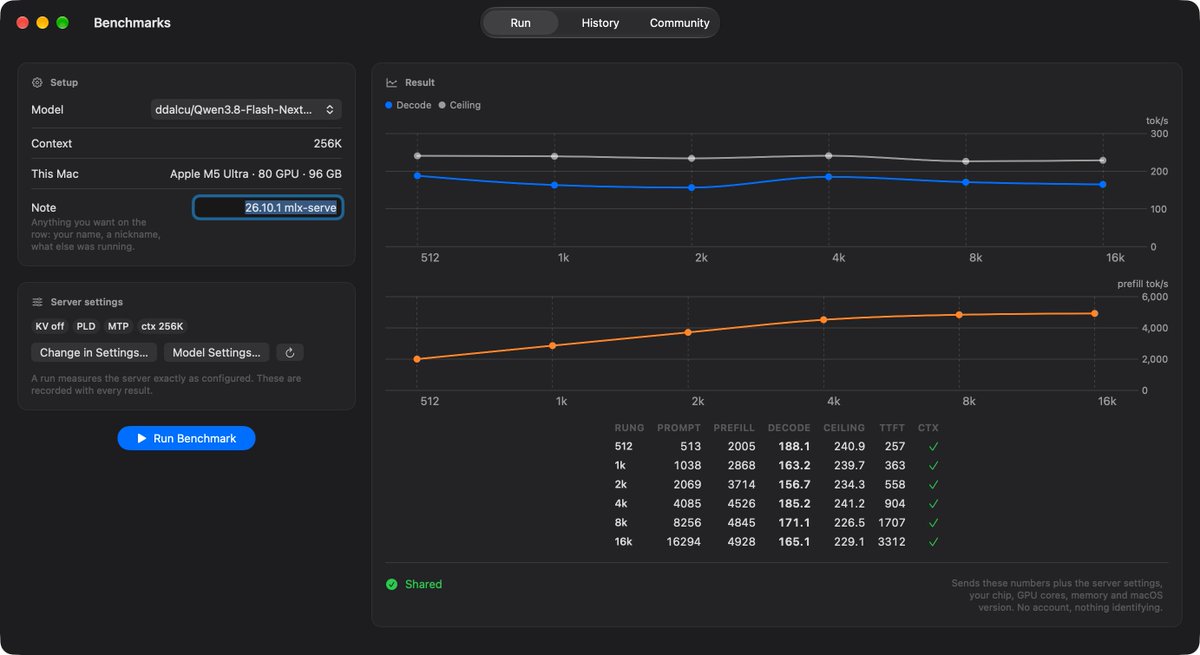This screenshot has height=655, width=1200.
Task: Click the orange prefill point at 16k
Action: 1095,314
